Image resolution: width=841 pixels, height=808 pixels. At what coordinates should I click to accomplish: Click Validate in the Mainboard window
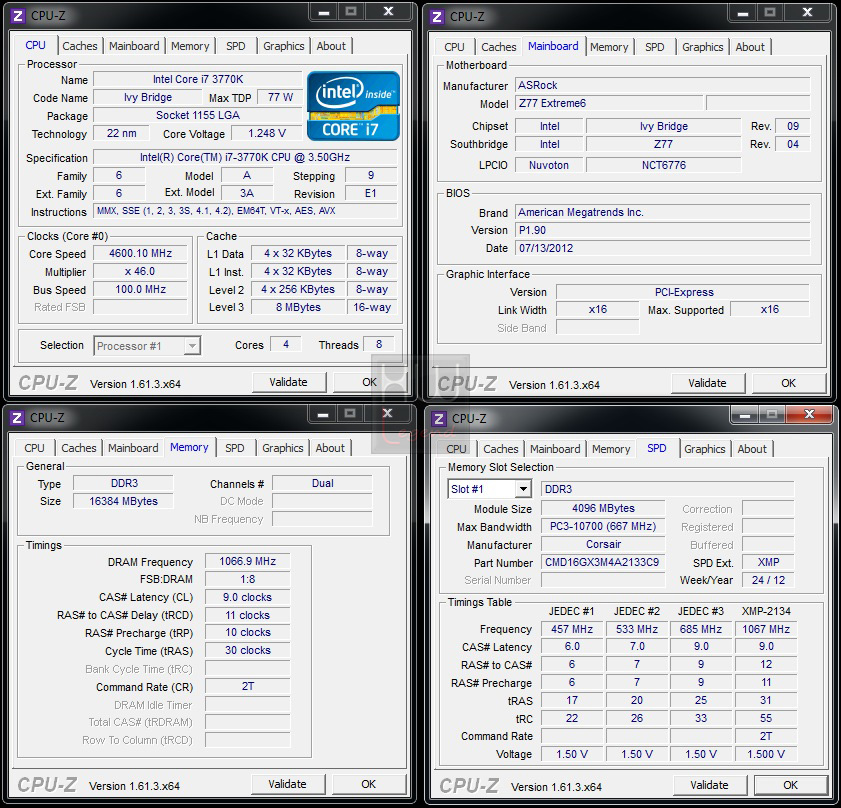(707, 384)
